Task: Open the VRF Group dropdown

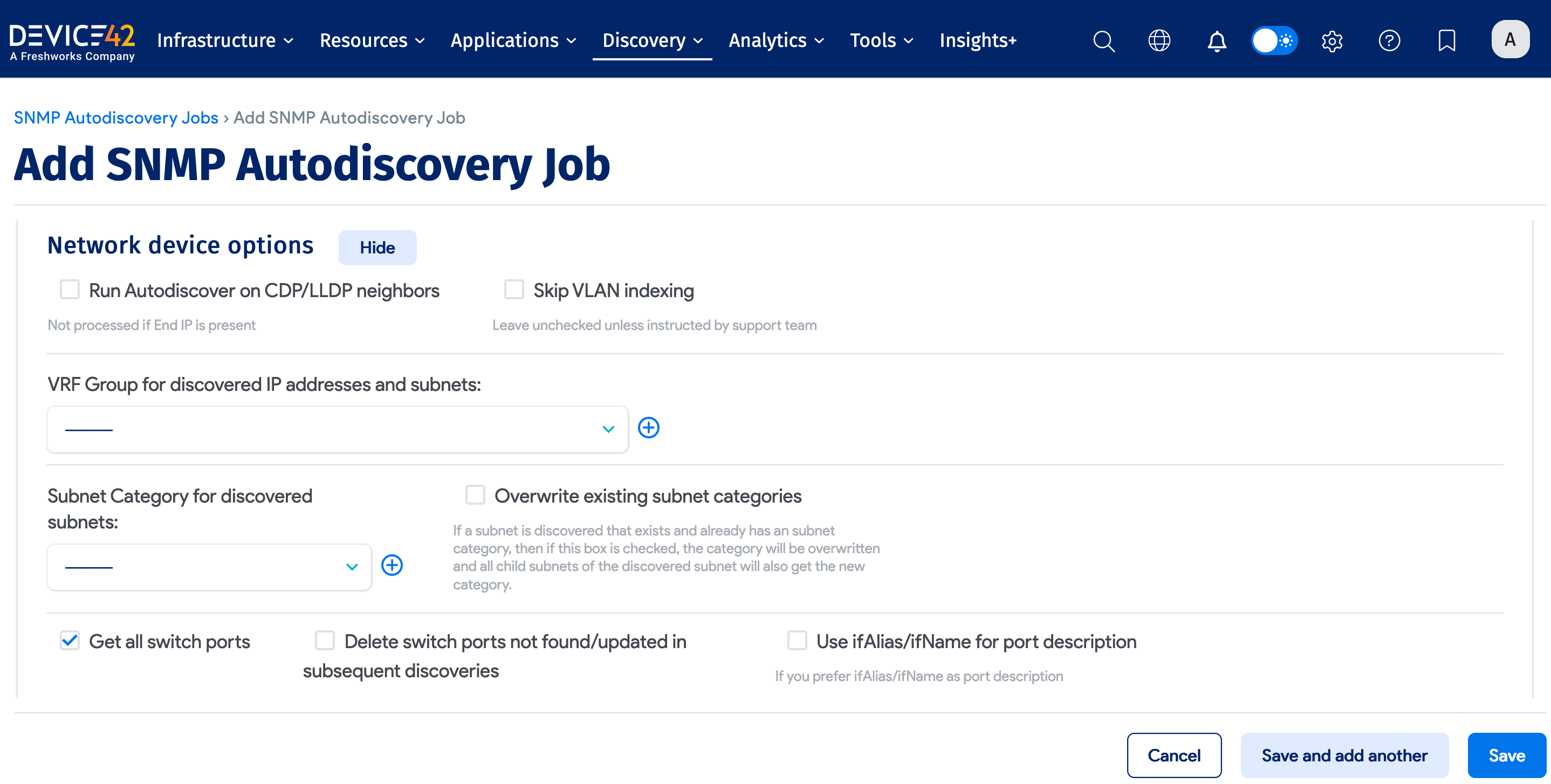Action: point(337,429)
